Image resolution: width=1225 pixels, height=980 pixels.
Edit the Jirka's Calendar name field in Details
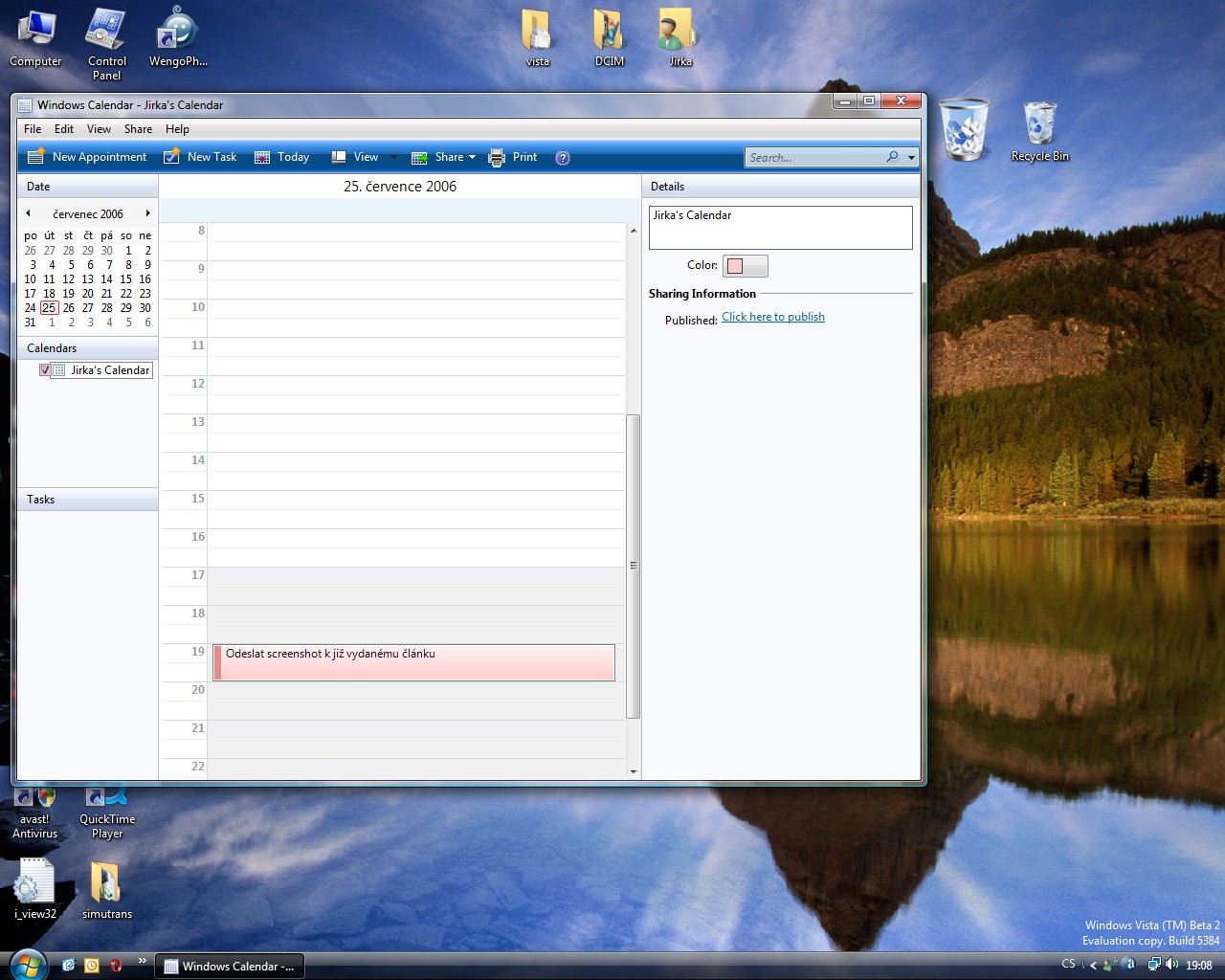pos(780,228)
